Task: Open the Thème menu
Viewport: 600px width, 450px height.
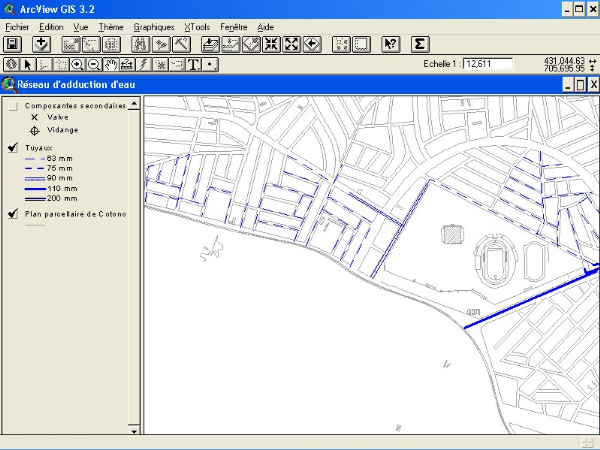Action: pyautogui.click(x=111, y=27)
